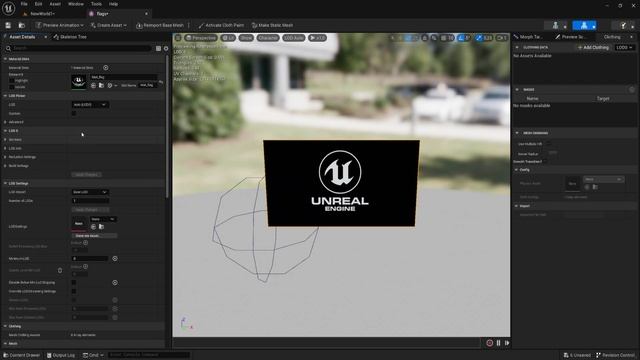Open the Window menu
The height and width of the screenshot is (360, 640).
pos(76,4)
